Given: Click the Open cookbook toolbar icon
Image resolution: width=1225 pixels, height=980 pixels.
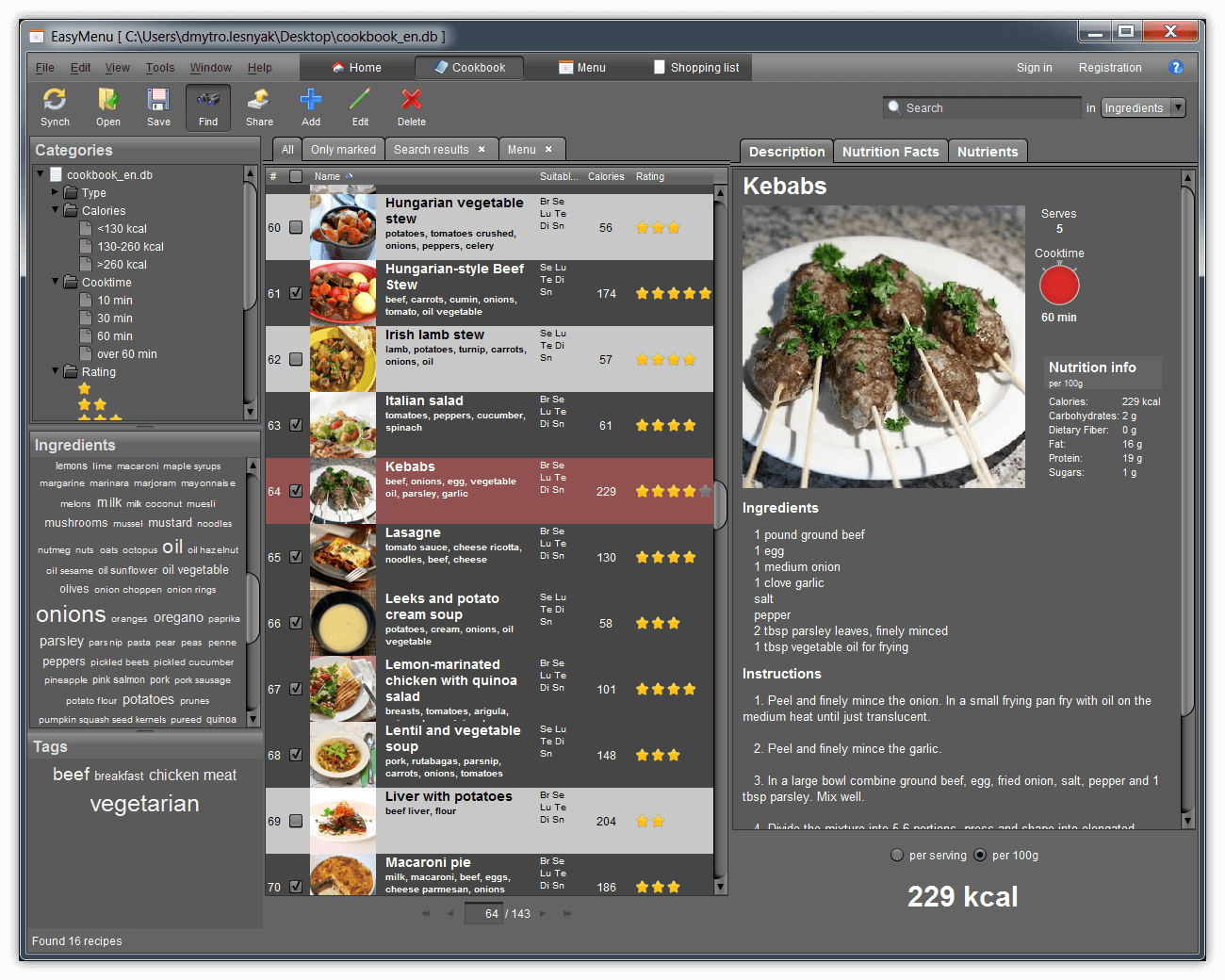Looking at the screenshot, I should pyautogui.click(x=107, y=99).
